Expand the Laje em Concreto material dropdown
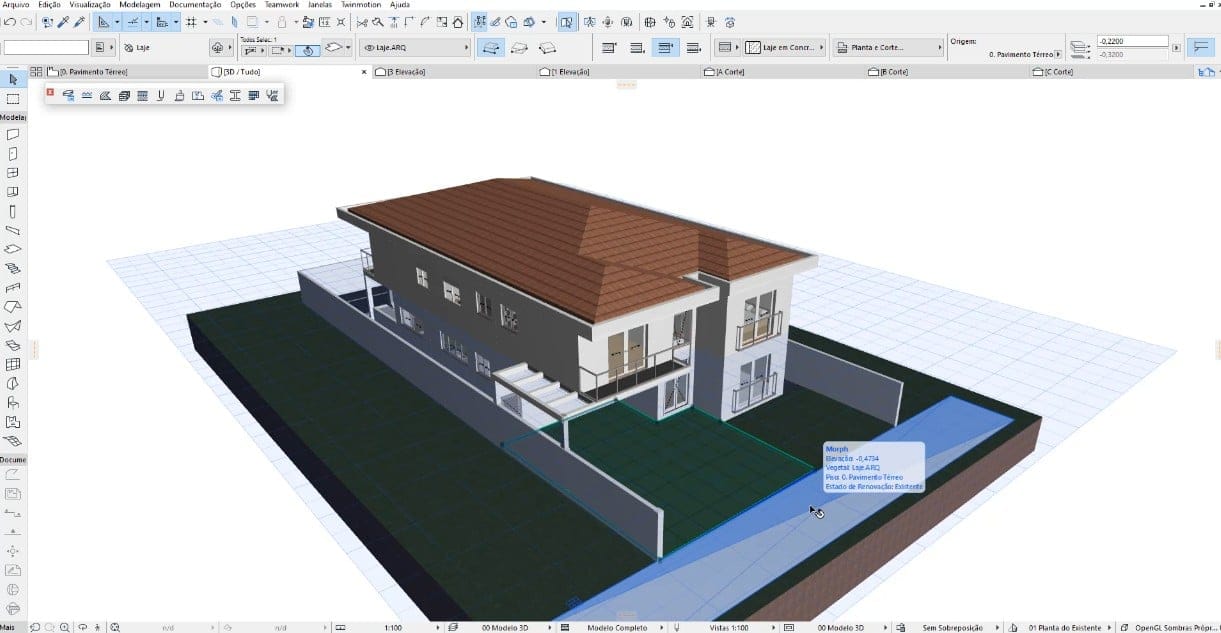 click(x=786, y=47)
